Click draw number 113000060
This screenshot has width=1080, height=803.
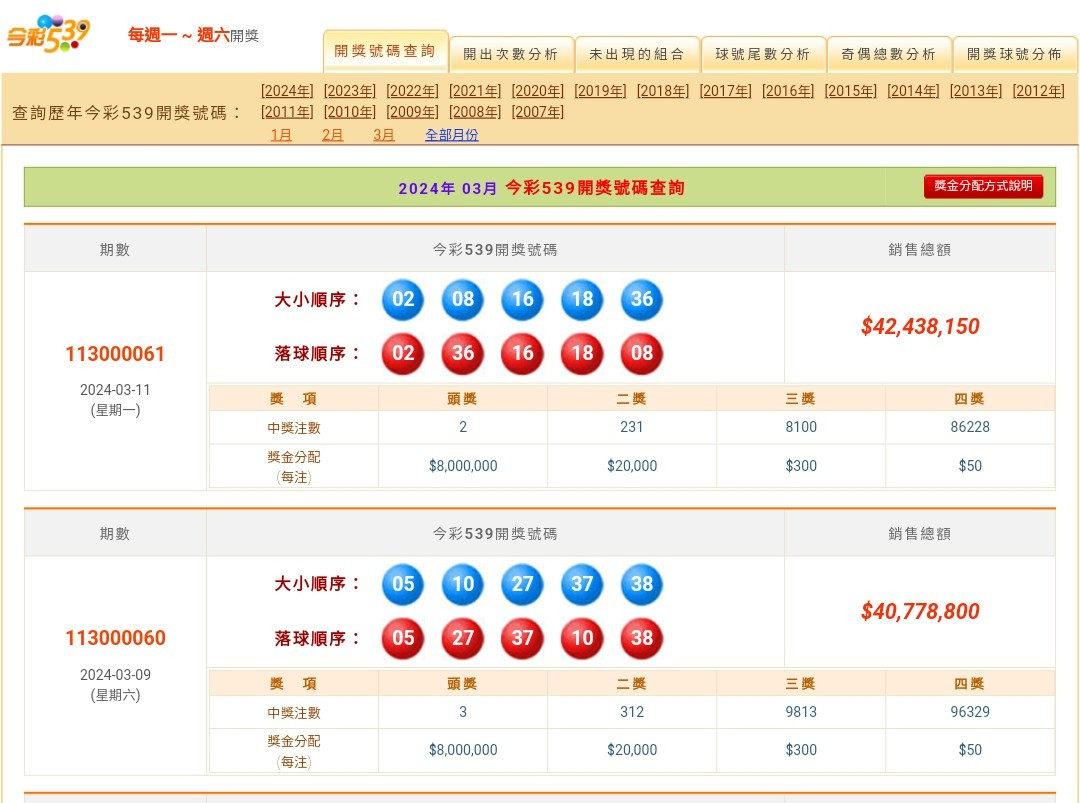pyautogui.click(x=115, y=638)
